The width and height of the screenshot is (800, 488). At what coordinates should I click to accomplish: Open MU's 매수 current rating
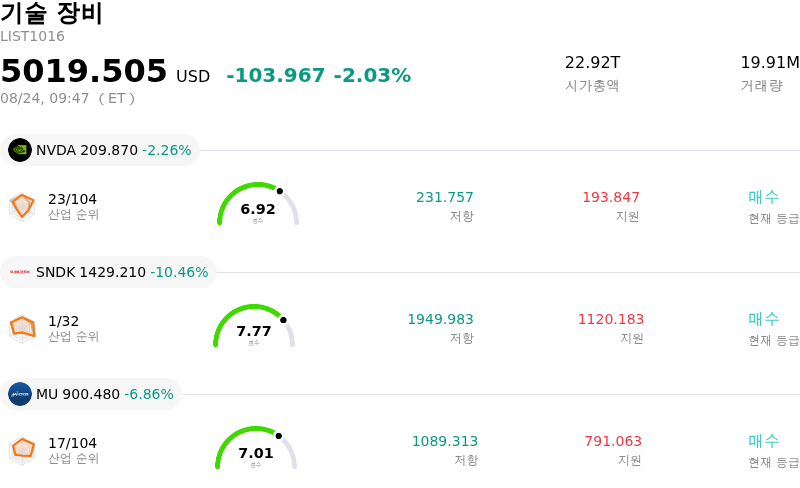764,441
